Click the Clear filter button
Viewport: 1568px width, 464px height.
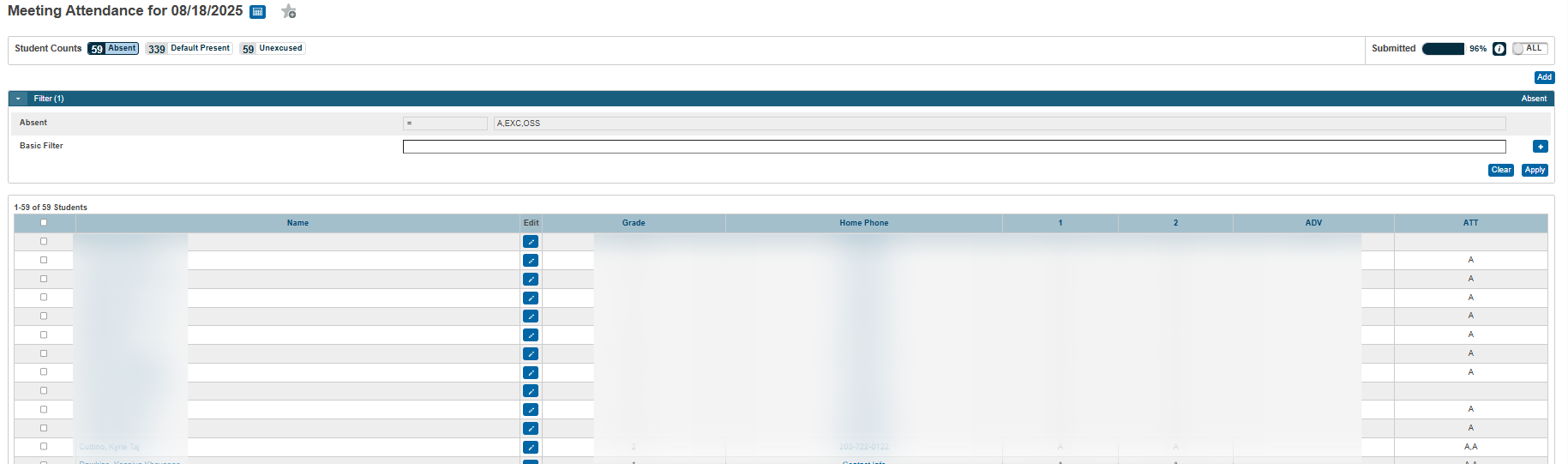[x=1501, y=170]
